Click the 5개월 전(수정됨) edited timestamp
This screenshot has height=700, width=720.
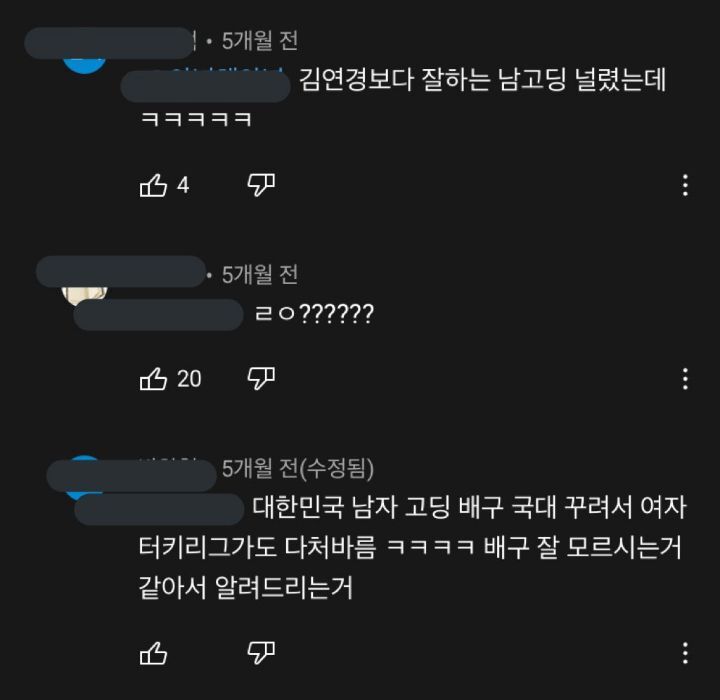pyautogui.click(x=298, y=469)
